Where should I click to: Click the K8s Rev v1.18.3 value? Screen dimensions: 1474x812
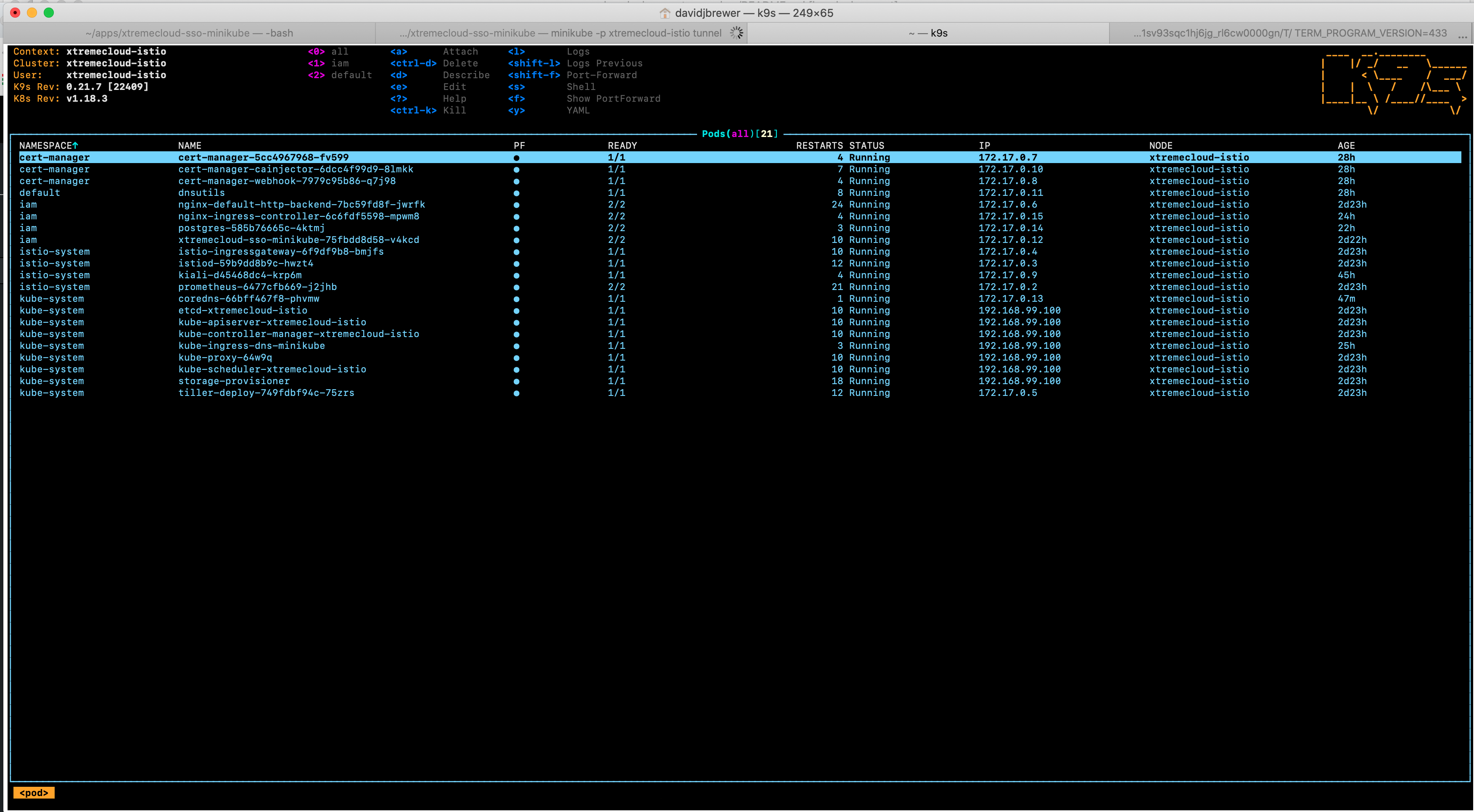87,98
